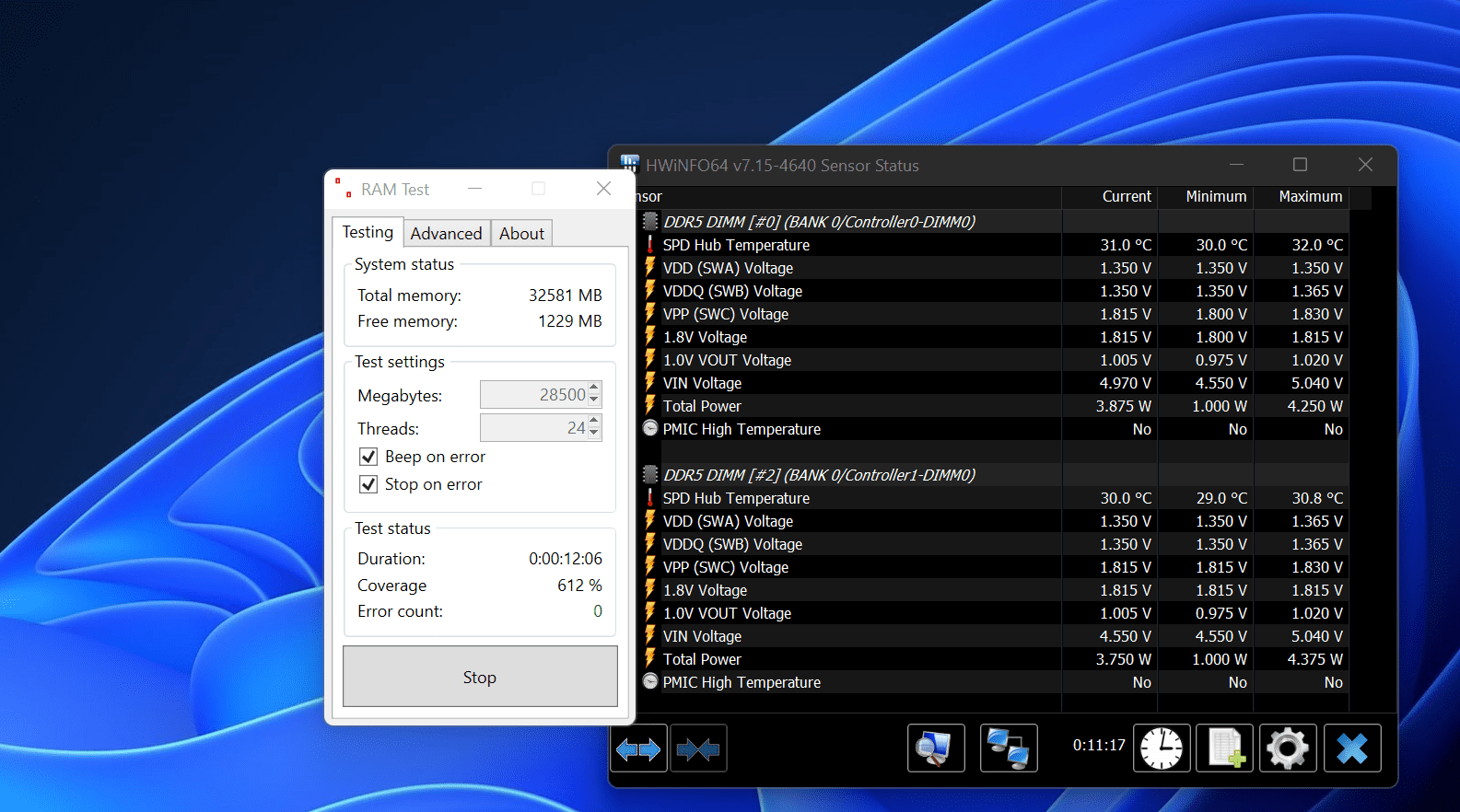Viewport: 1460px width, 812px height.
Task: Decrease Megabytes with the down spinner arrow
Action: [x=594, y=400]
